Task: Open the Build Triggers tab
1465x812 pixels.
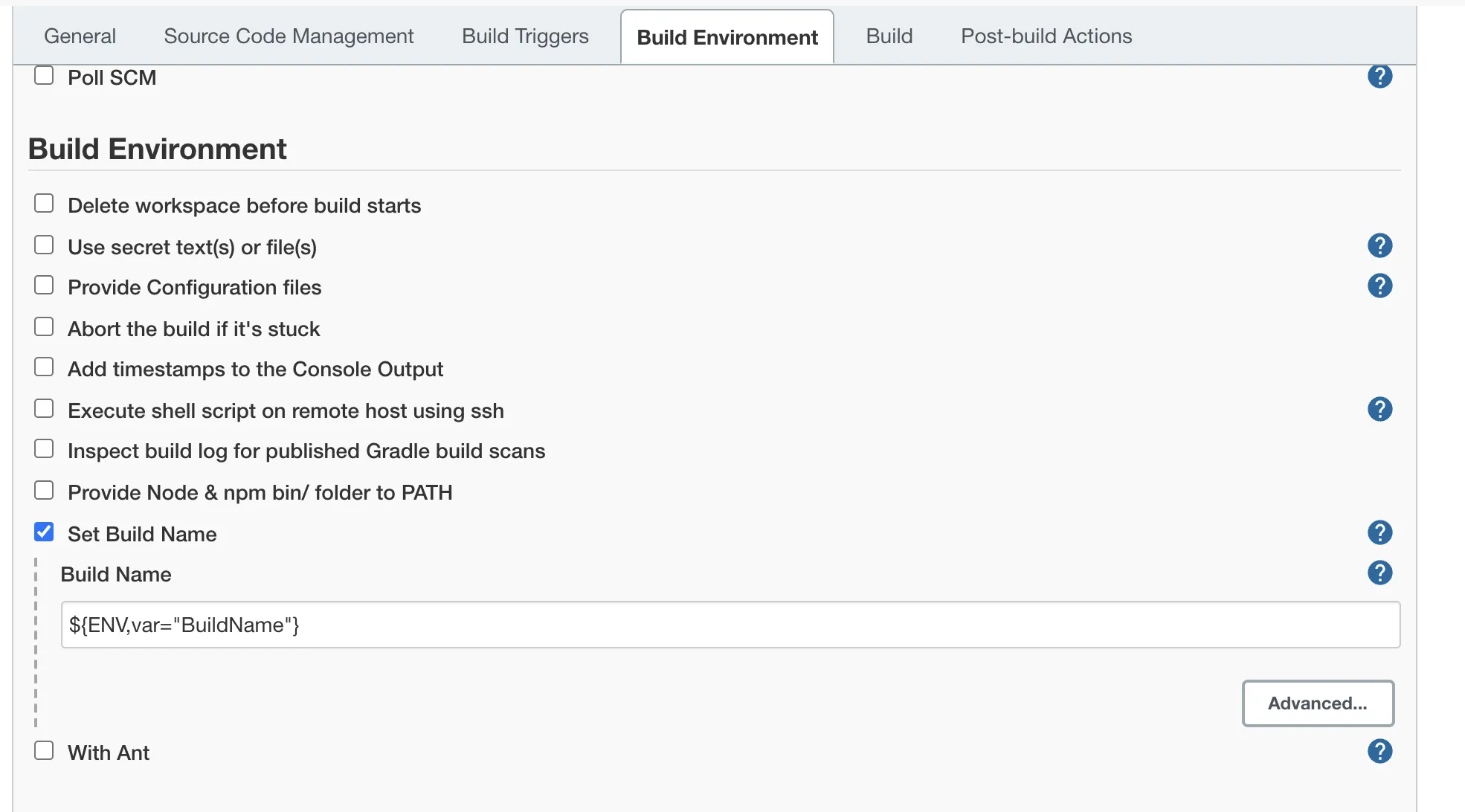Action: pyautogui.click(x=525, y=36)
